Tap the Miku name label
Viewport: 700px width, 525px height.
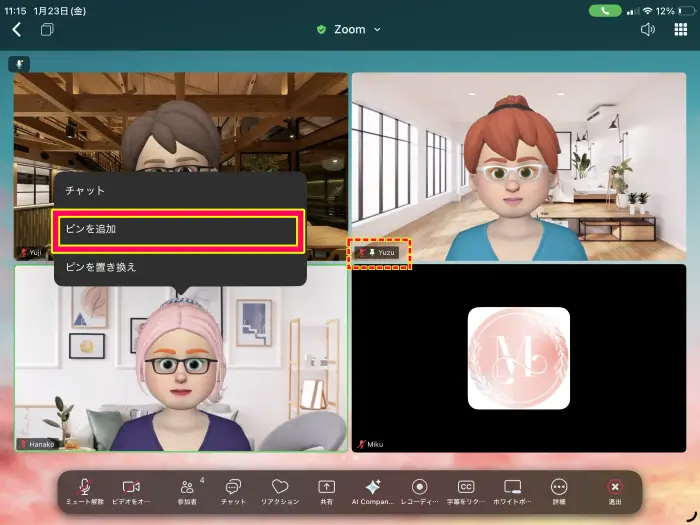(371, 444)
